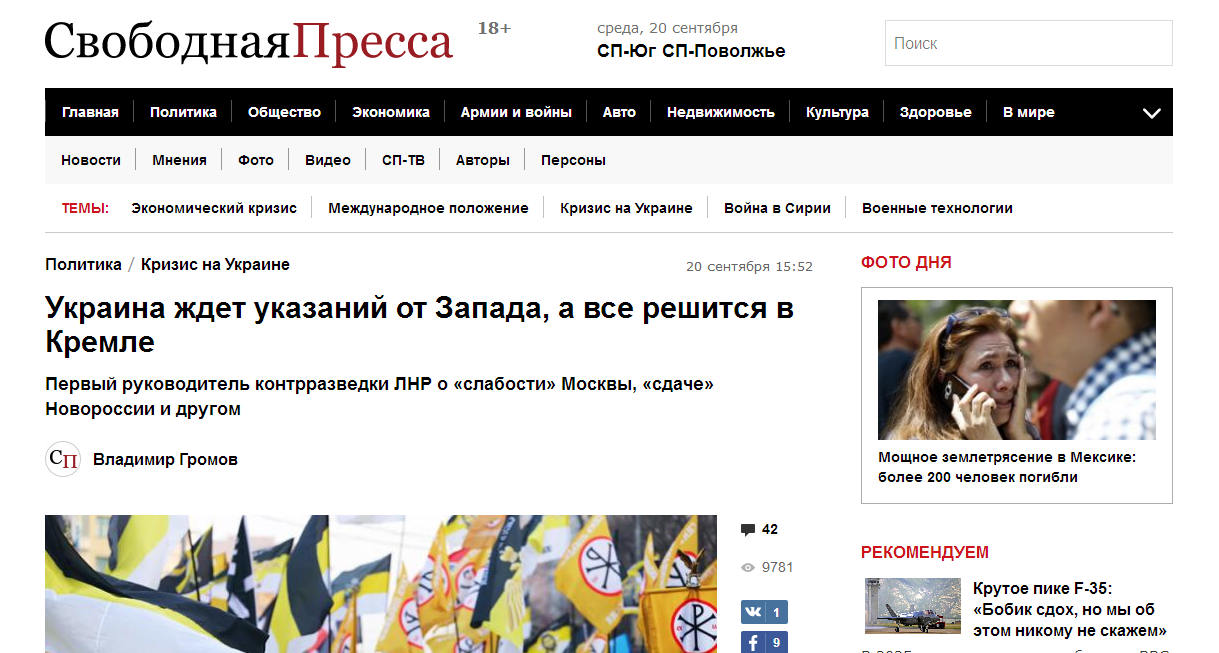Open the Политика menu section
The width and height of the screenshot is (1219, 653).
pyautogui.click(x=183, y=112)
